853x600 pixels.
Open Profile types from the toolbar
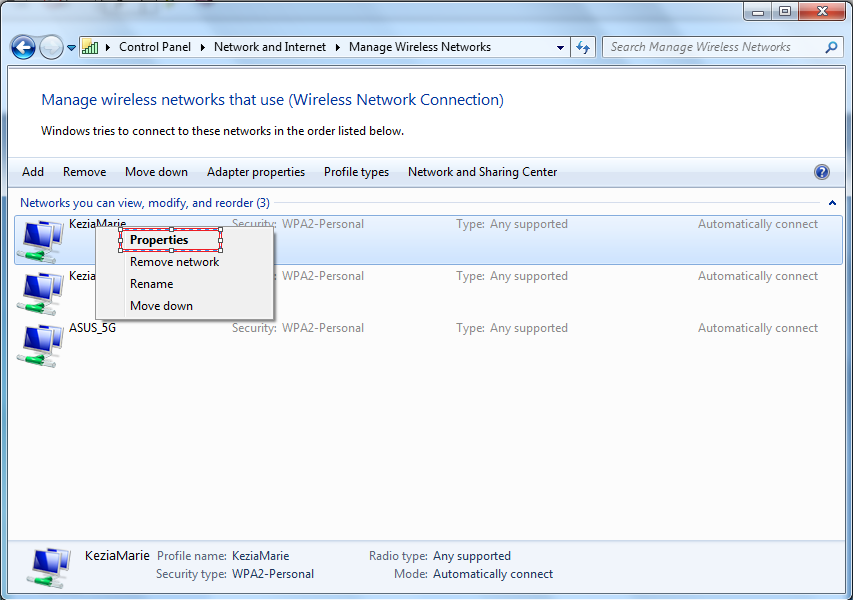click(x=356, y=172)
